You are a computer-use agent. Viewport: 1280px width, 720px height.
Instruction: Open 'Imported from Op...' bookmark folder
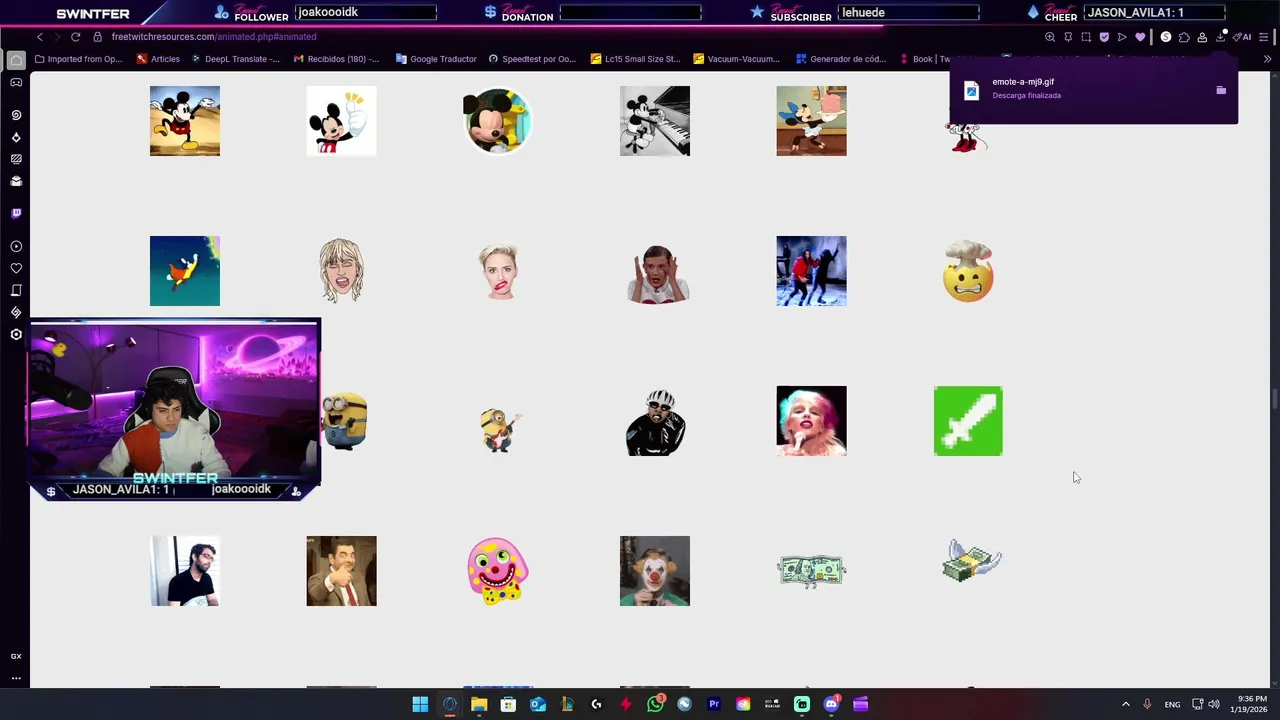click(78, 59)
